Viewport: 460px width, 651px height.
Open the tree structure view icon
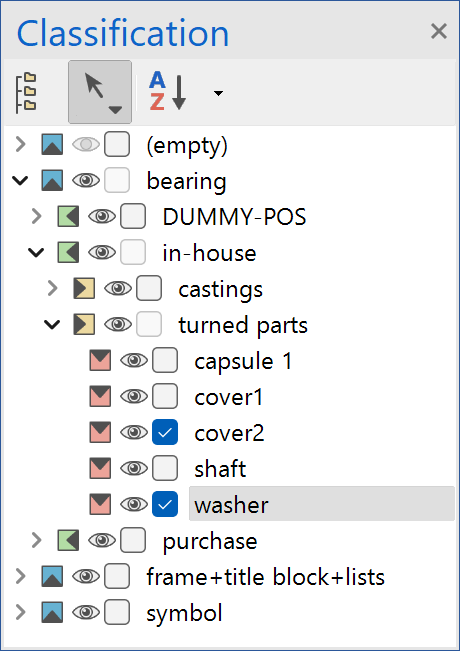click(26, 92)
